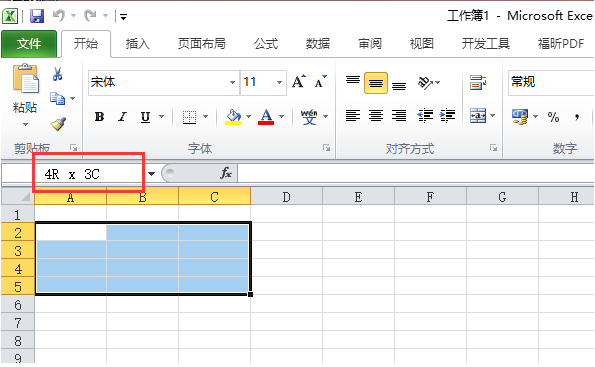Open the font color dropdown arrow

click(282, 117)
